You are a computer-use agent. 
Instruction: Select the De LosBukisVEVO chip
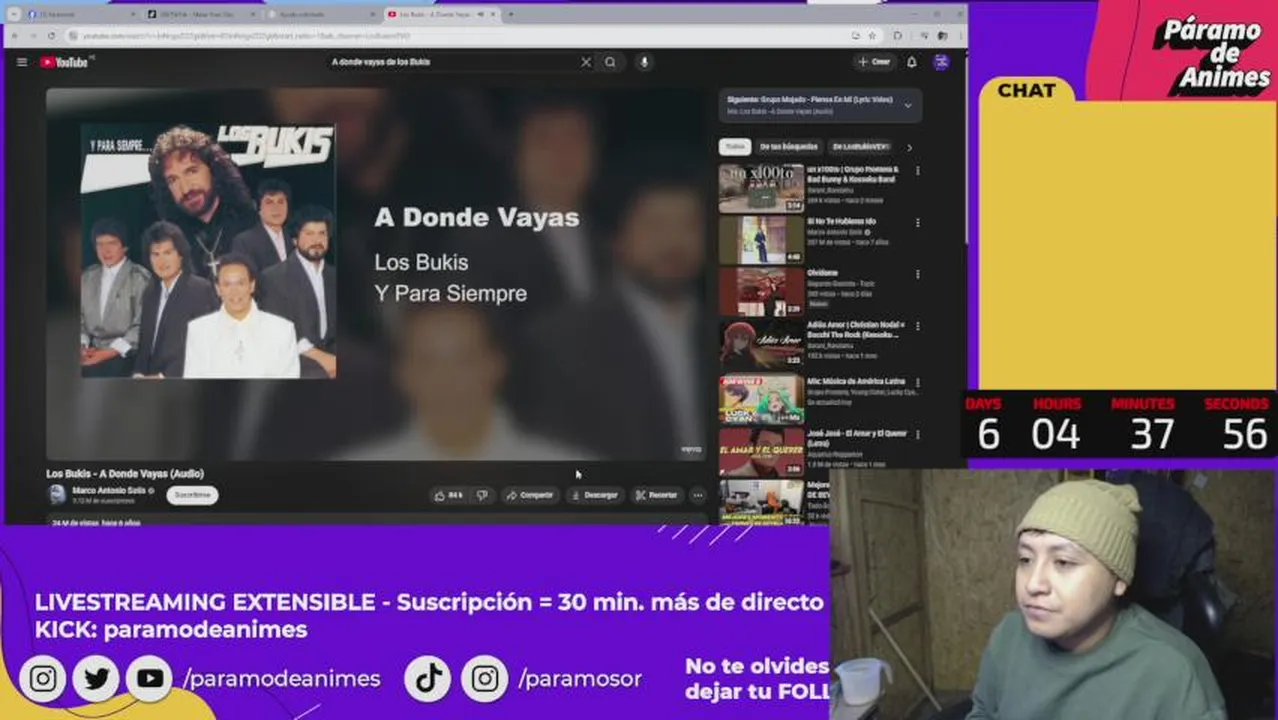coord(861,147)
